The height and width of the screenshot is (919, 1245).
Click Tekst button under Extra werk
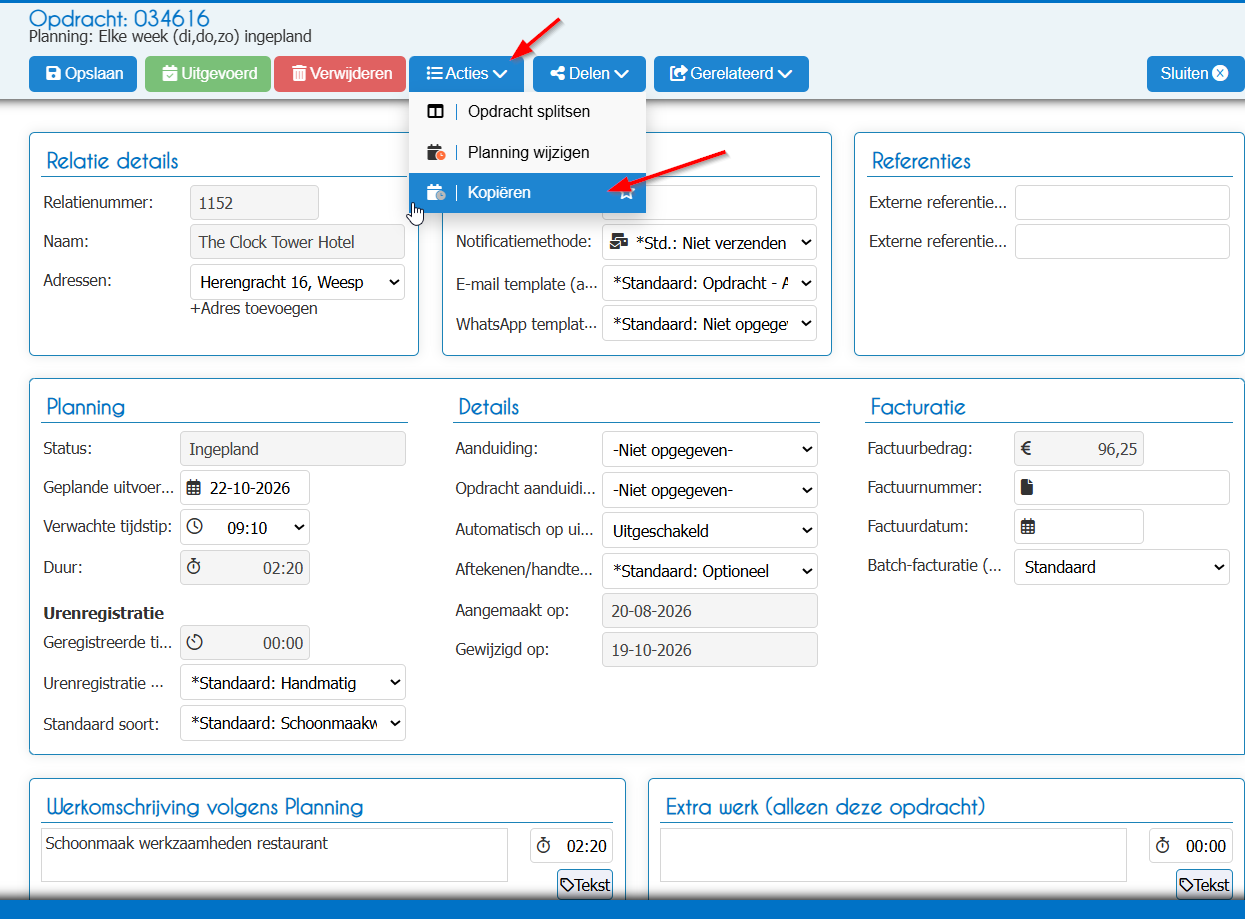pos(1204,885)
